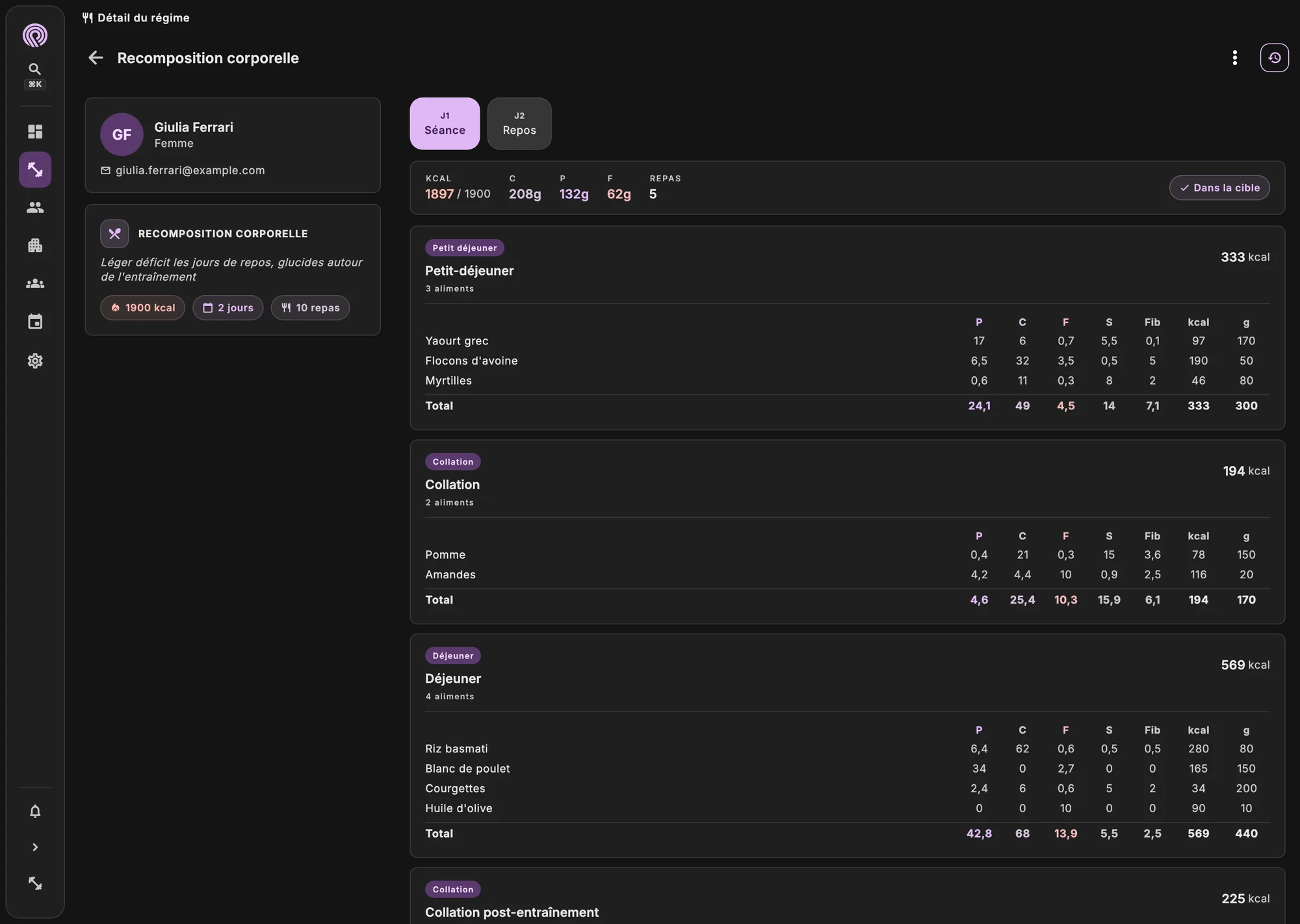
Task: Click the Blanc de poulet row
Action: [847, 769]
